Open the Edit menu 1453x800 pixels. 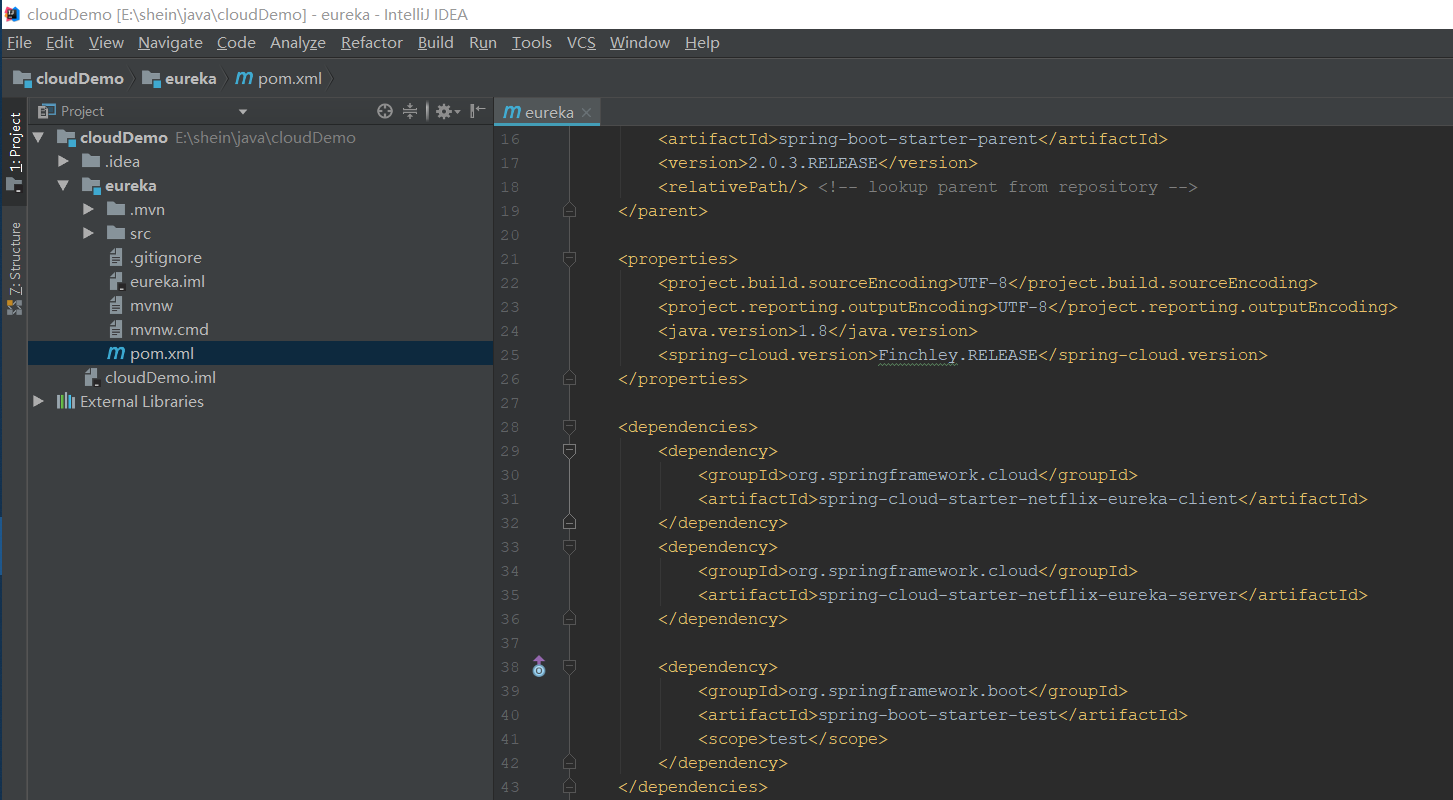coord(60,42)
